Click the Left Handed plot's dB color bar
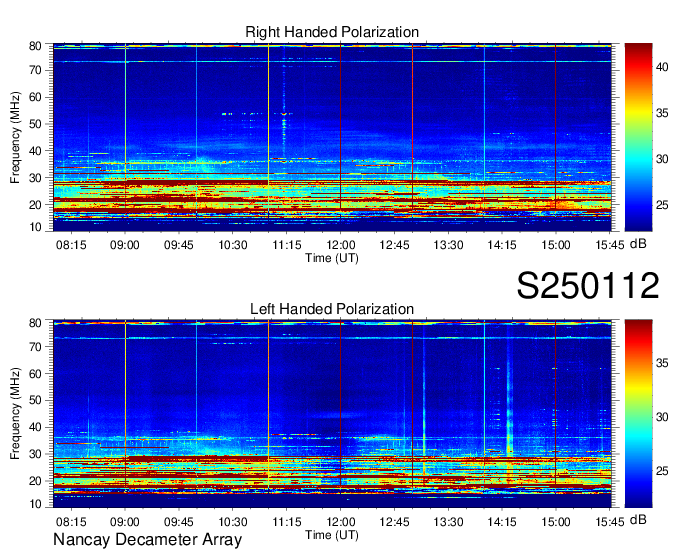The height and width of the screenshot is (552, 680). [x=638, y=414]
